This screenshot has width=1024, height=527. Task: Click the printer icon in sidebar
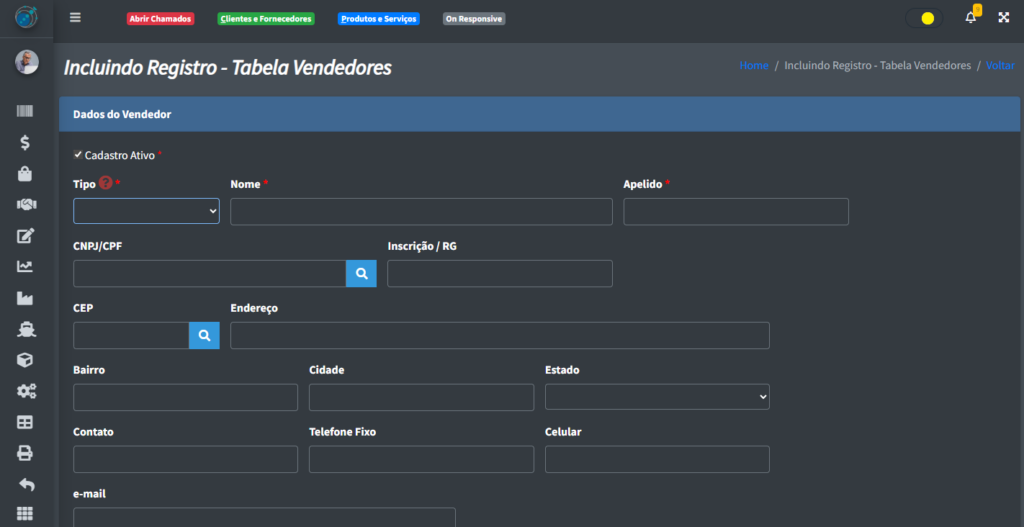tap(26, 453)
